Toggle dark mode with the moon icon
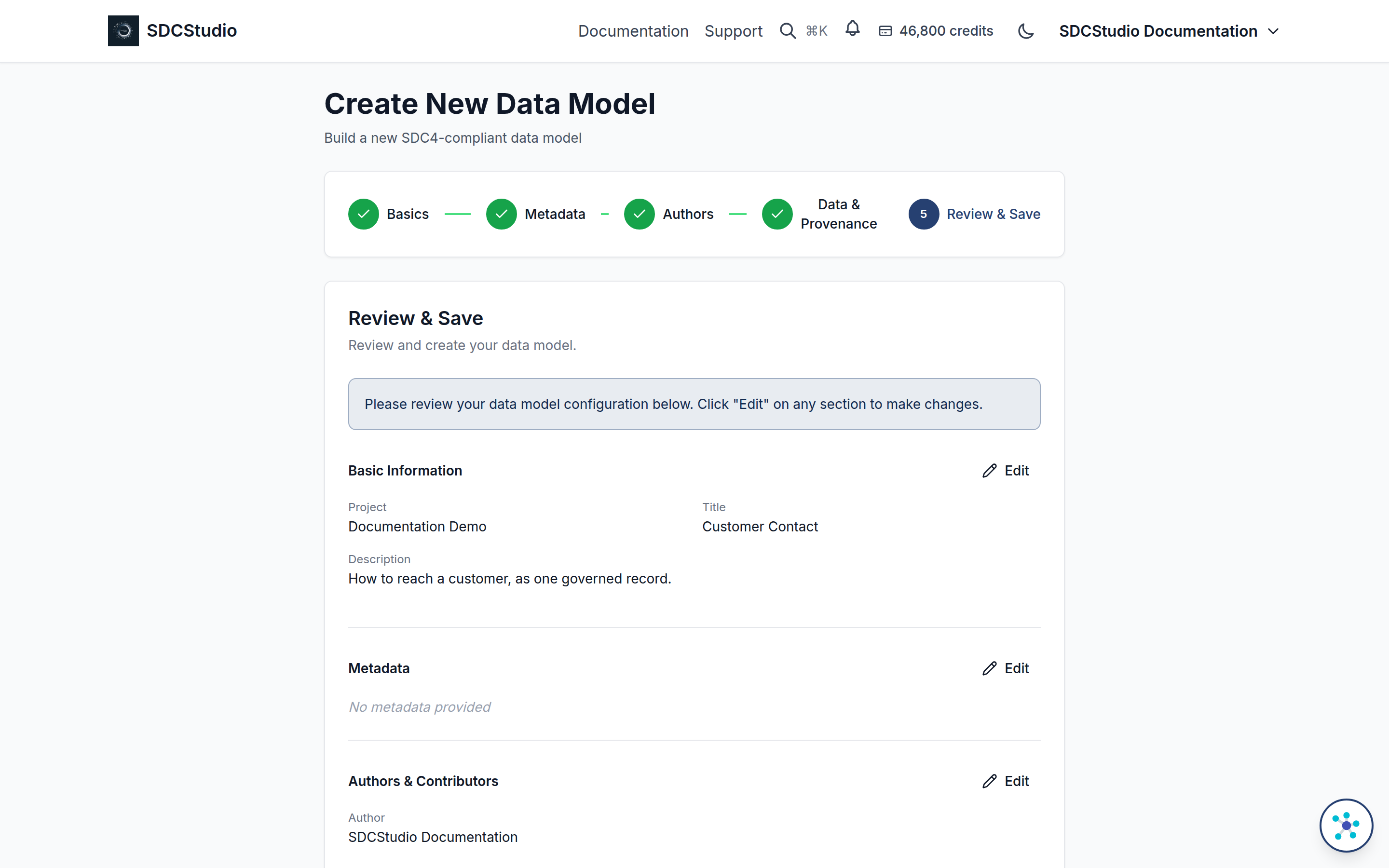The width and height of the screenshot is (1389, 868). coord(1026,31)
